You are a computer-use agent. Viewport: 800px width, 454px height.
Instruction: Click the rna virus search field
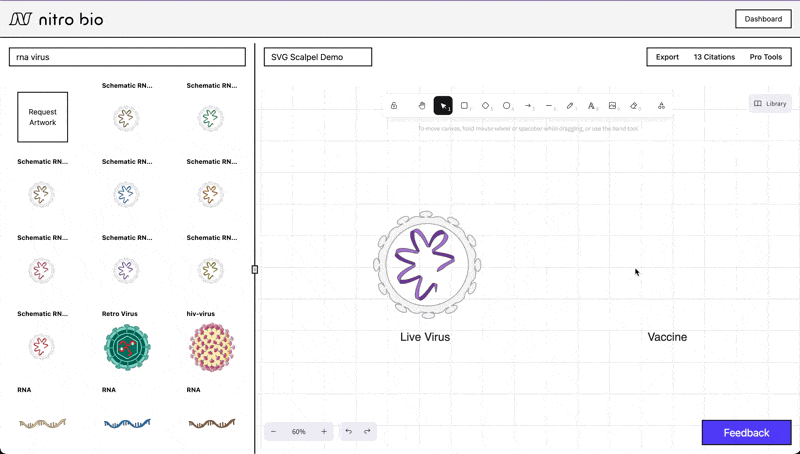[127, 57]
